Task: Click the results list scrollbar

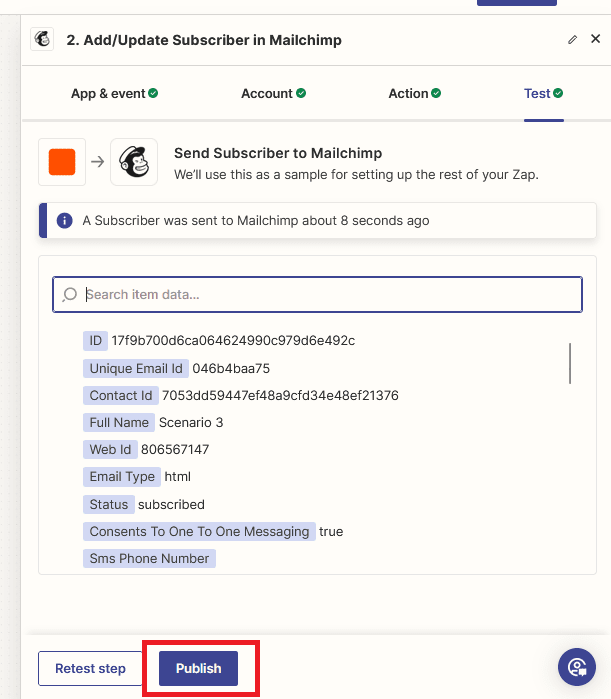Action: [x=570, y=363]
